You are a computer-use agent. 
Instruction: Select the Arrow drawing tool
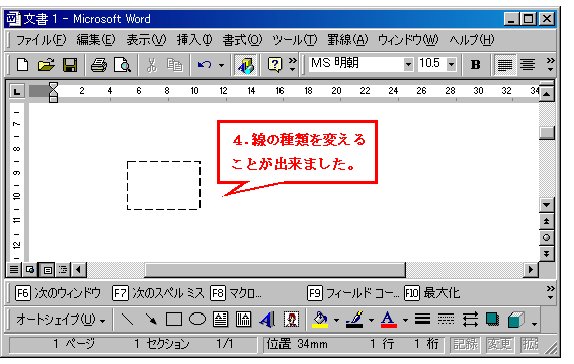(x=151, y=319)
